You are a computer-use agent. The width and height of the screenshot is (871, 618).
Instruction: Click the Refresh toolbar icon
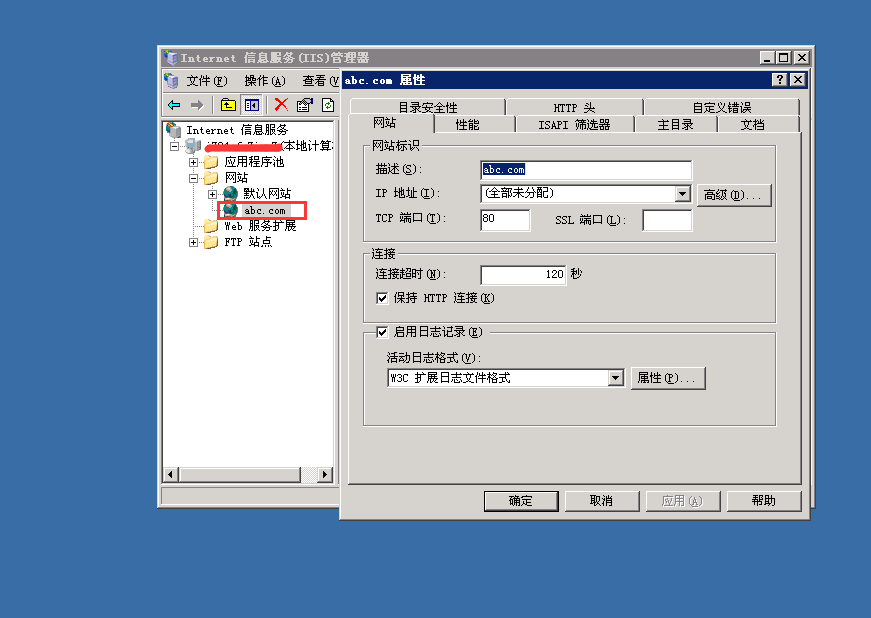pos(327,105)
